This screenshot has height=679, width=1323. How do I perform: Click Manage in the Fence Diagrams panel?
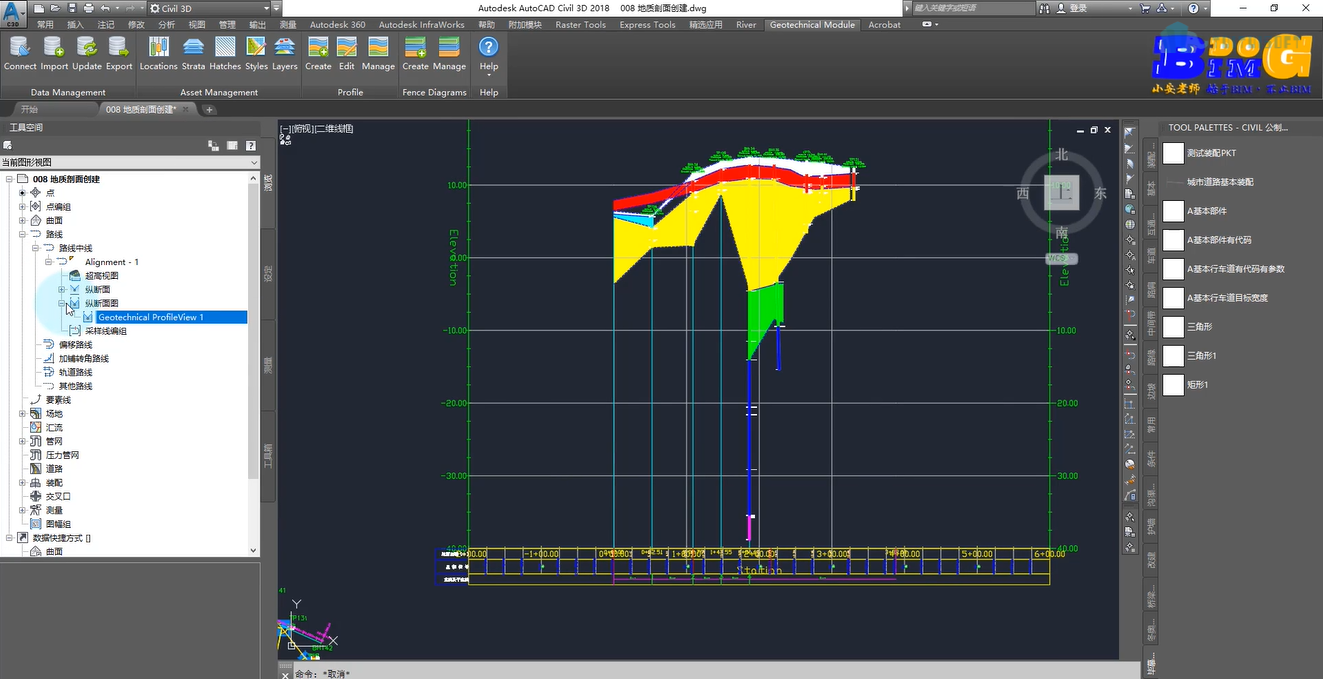(x=449, y=53)
